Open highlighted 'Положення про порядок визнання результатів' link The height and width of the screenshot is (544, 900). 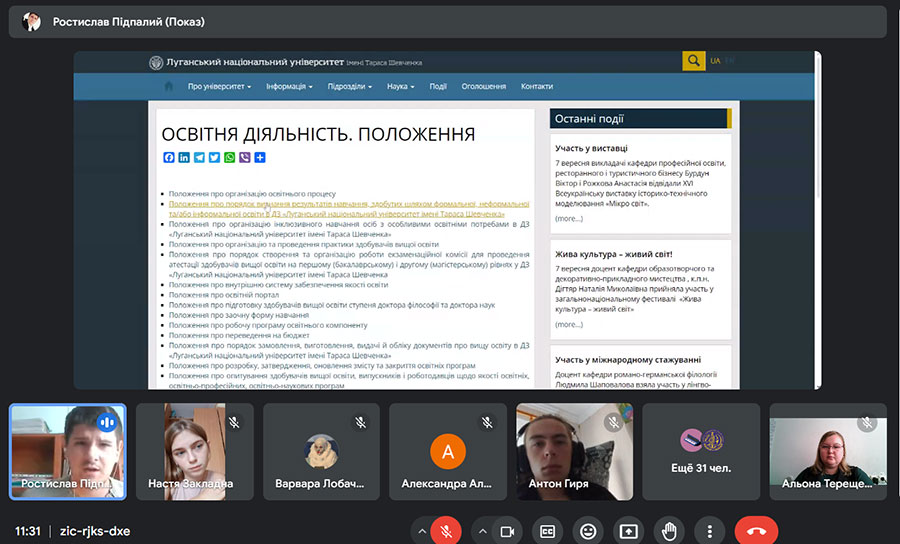349,209
